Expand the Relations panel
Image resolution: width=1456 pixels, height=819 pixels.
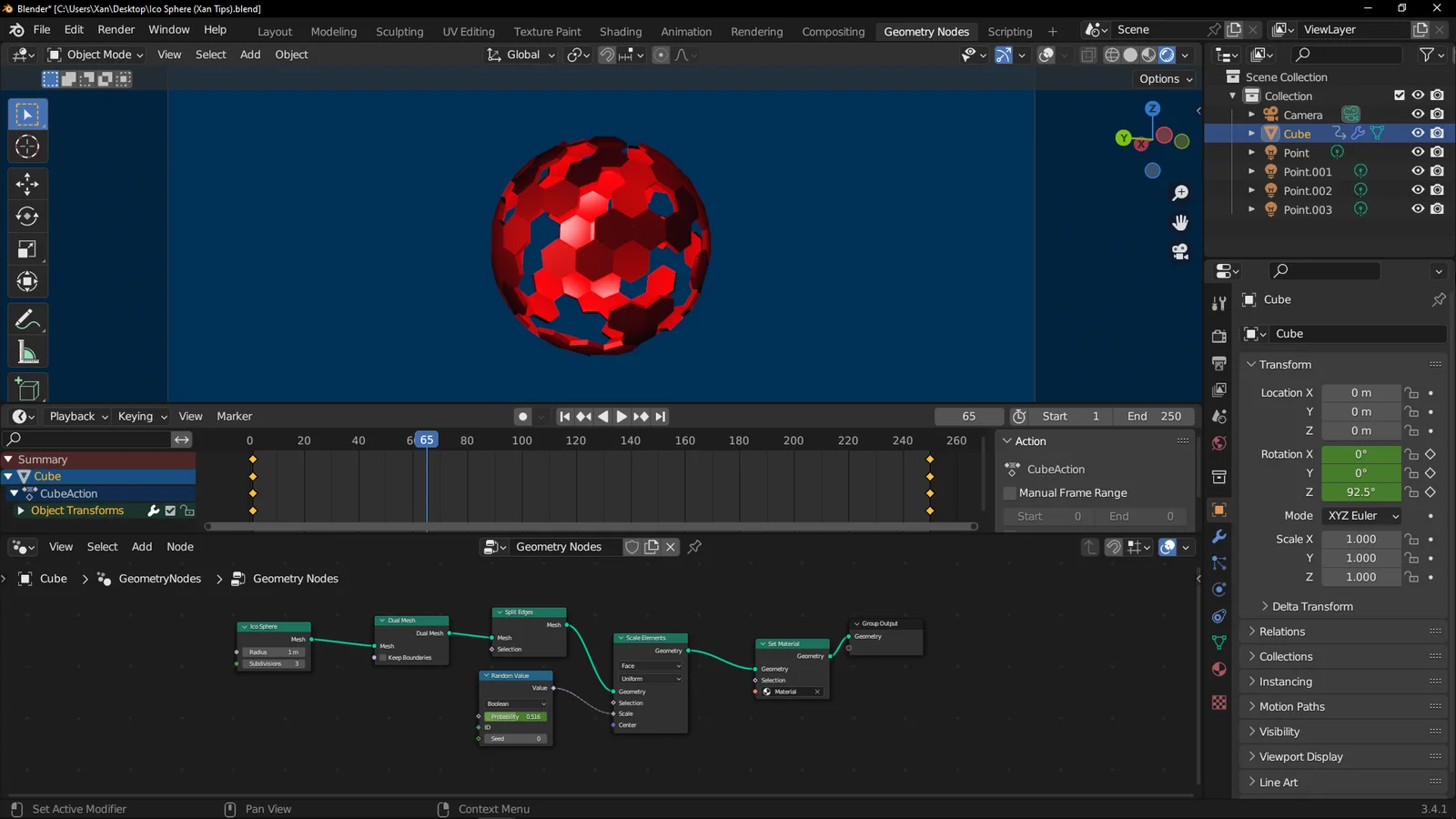[1283, 631]
